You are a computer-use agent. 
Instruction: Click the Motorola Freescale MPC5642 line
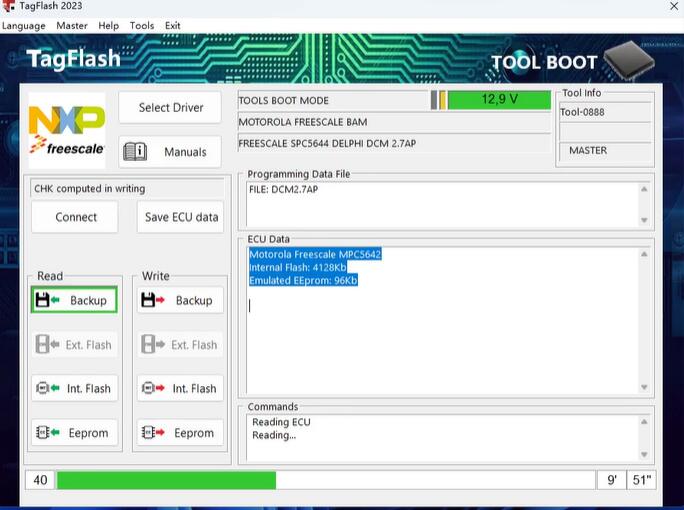[315, 254]
